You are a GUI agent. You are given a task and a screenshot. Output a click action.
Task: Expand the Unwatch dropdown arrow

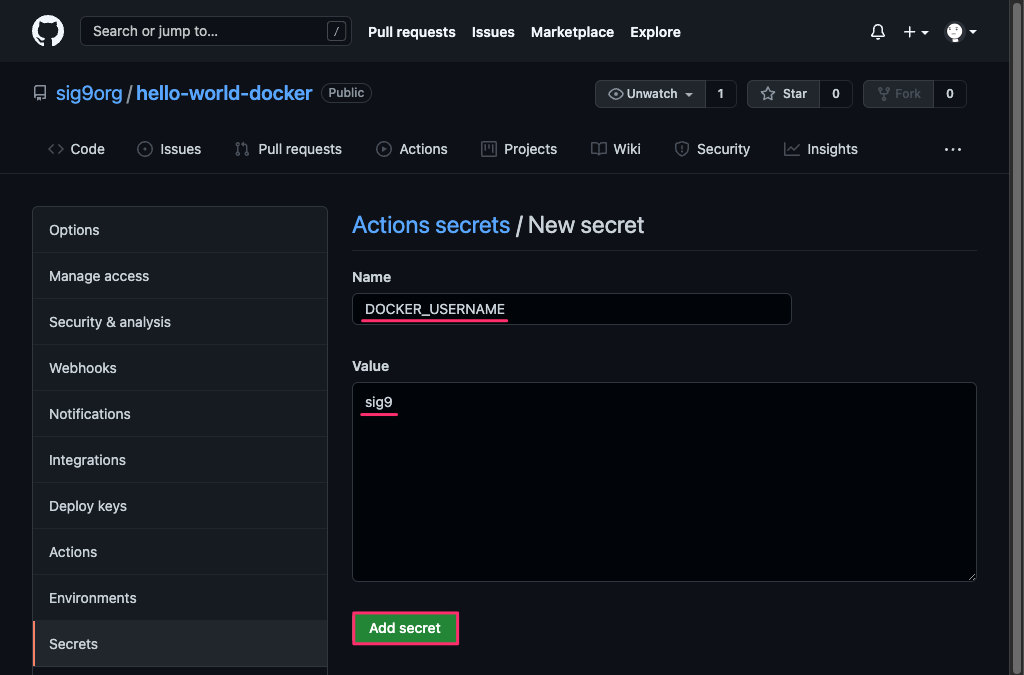point(689,94)
